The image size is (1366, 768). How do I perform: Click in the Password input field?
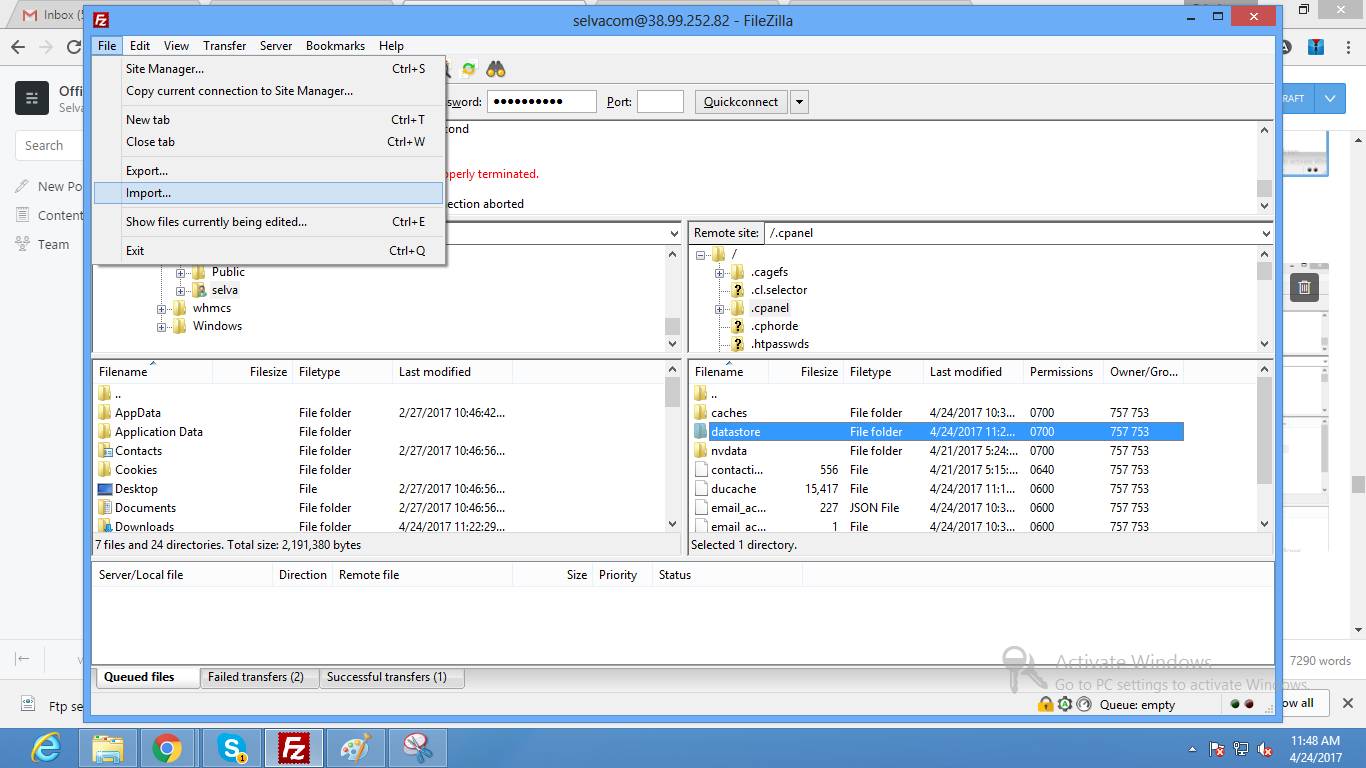(542, 102)
